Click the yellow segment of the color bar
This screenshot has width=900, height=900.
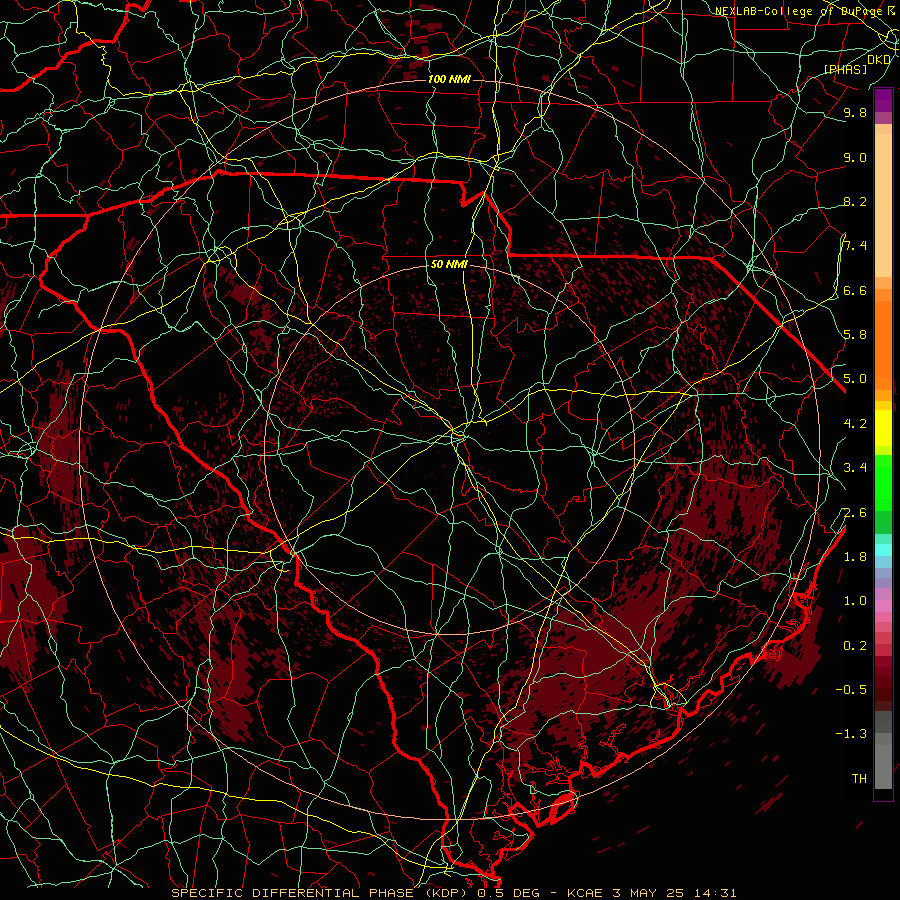pos(883,428)
